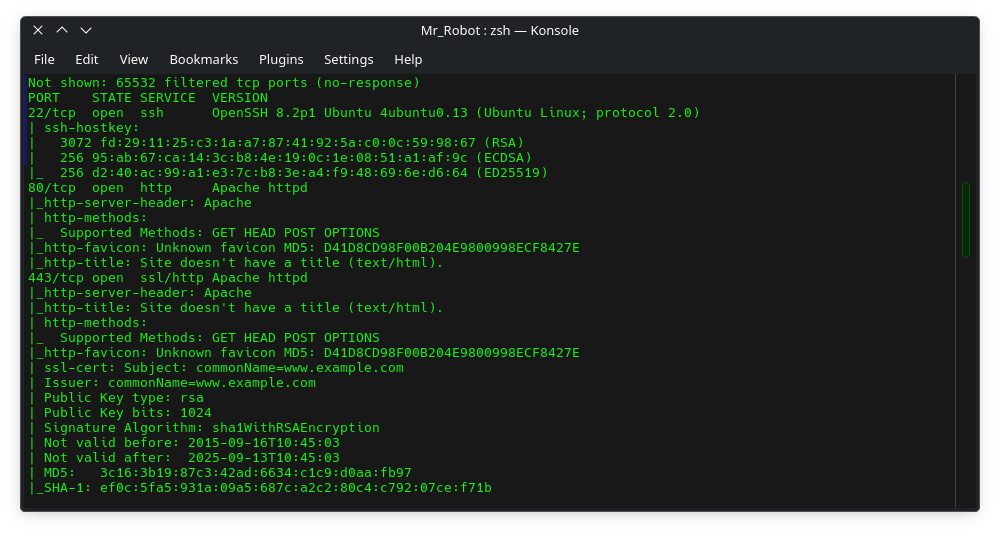Click the 'MD5: 3c16:3b19' fingerprint line
The image size is (1000, 536).
[220, 473]
